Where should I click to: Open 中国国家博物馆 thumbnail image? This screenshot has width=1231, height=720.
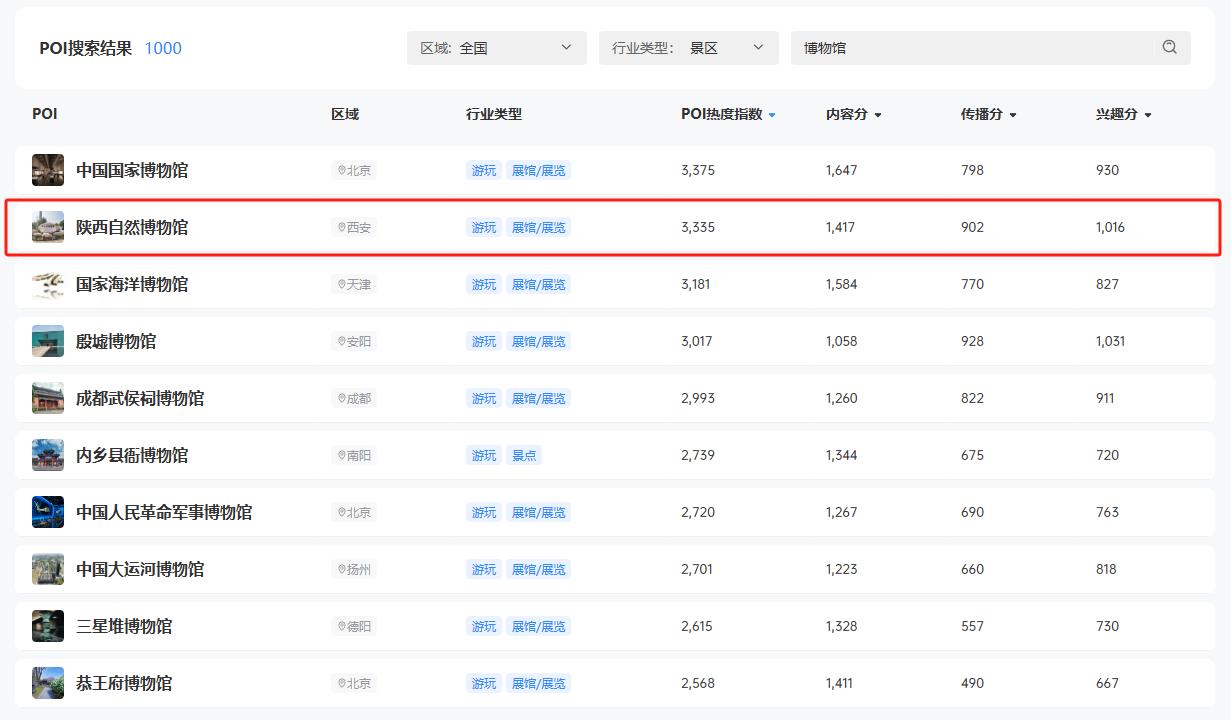pyautogui.click(x=48, y=170)
